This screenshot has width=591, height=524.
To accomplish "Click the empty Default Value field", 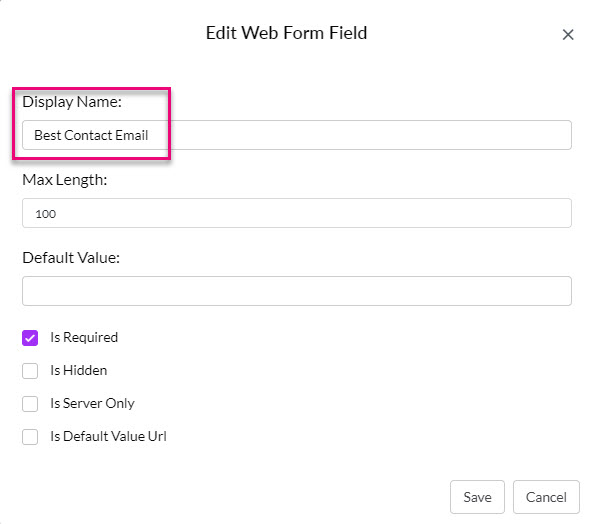I will coord(297,291).
